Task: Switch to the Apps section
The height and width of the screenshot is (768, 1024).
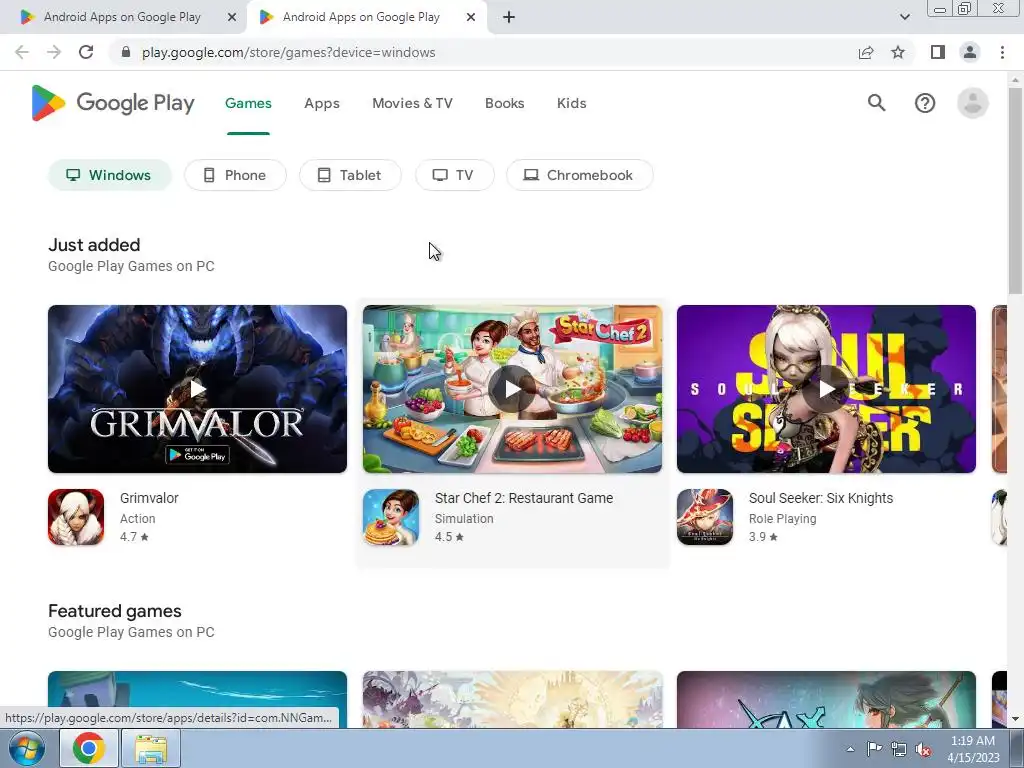Action: pyautogui.click(x=322, y=103)
